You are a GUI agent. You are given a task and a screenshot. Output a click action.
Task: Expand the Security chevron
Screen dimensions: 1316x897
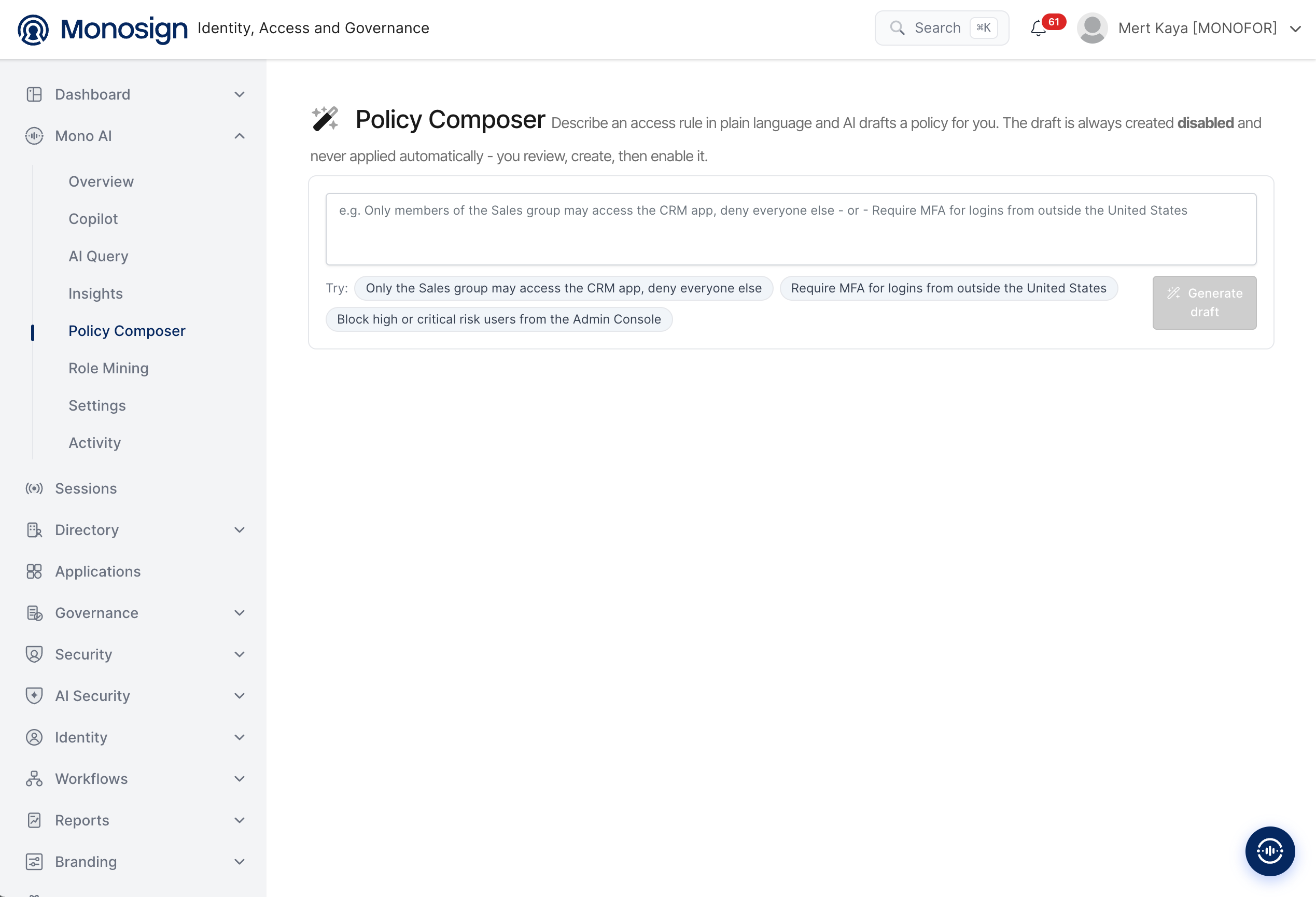pyautogui.click(x=240, y=654)
